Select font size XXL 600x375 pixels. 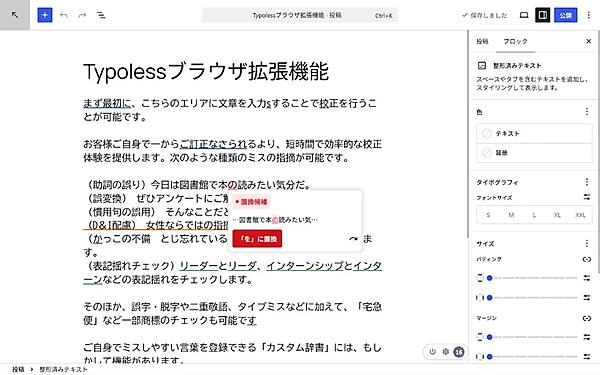click(580, 215)
